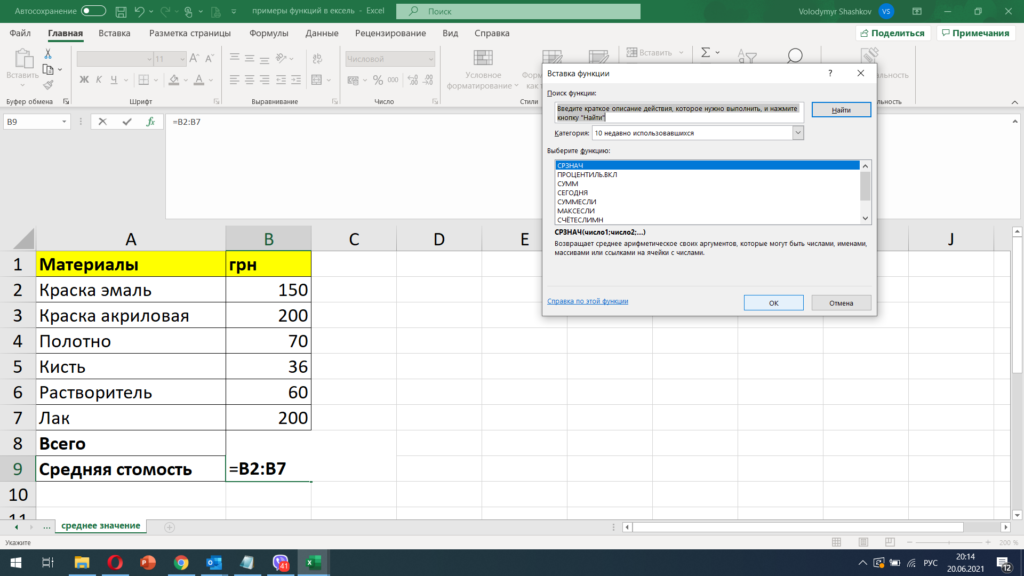Select СЕГОДНЯ in function list
Viewport: 1024px width, 576px height.
coord(572,193)
